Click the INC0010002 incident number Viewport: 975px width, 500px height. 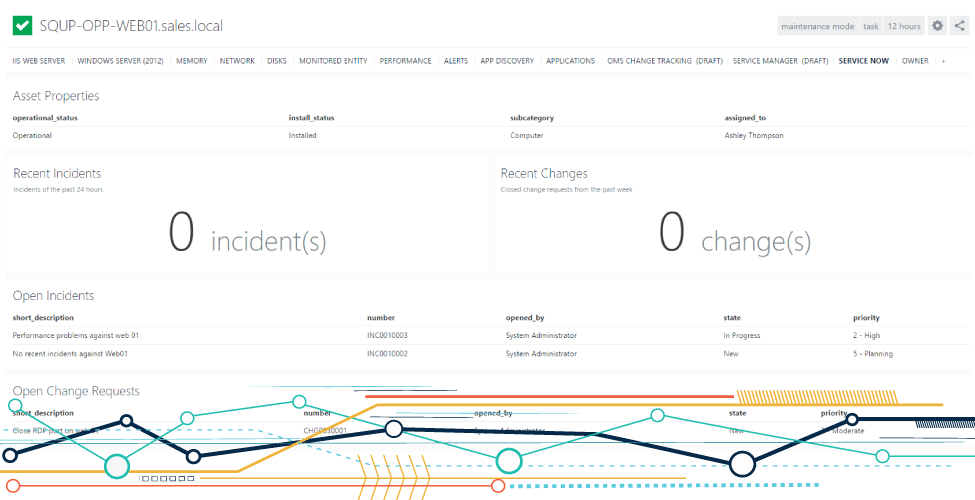pos(387,353)
